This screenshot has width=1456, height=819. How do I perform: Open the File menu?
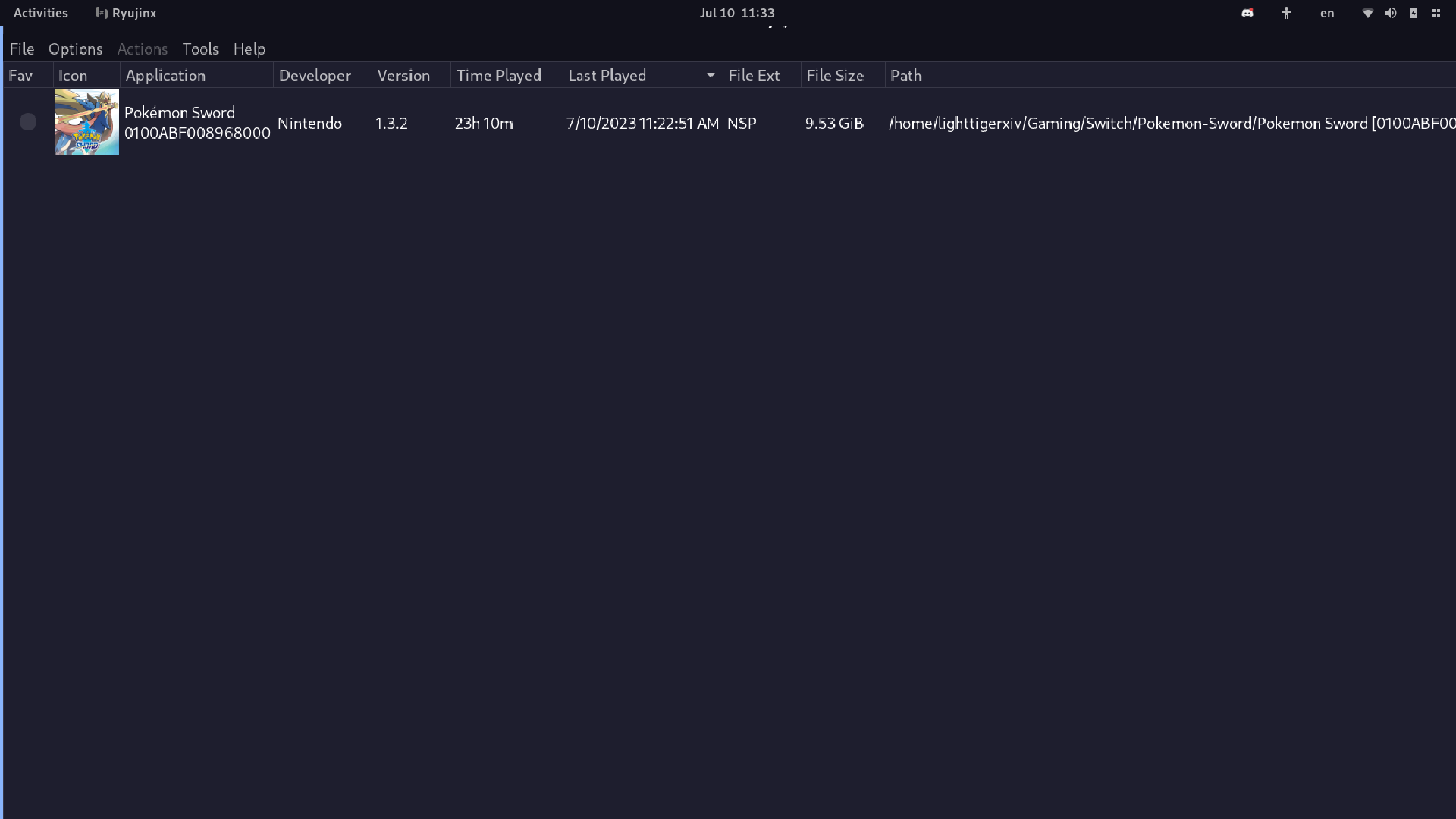point(22,49)
